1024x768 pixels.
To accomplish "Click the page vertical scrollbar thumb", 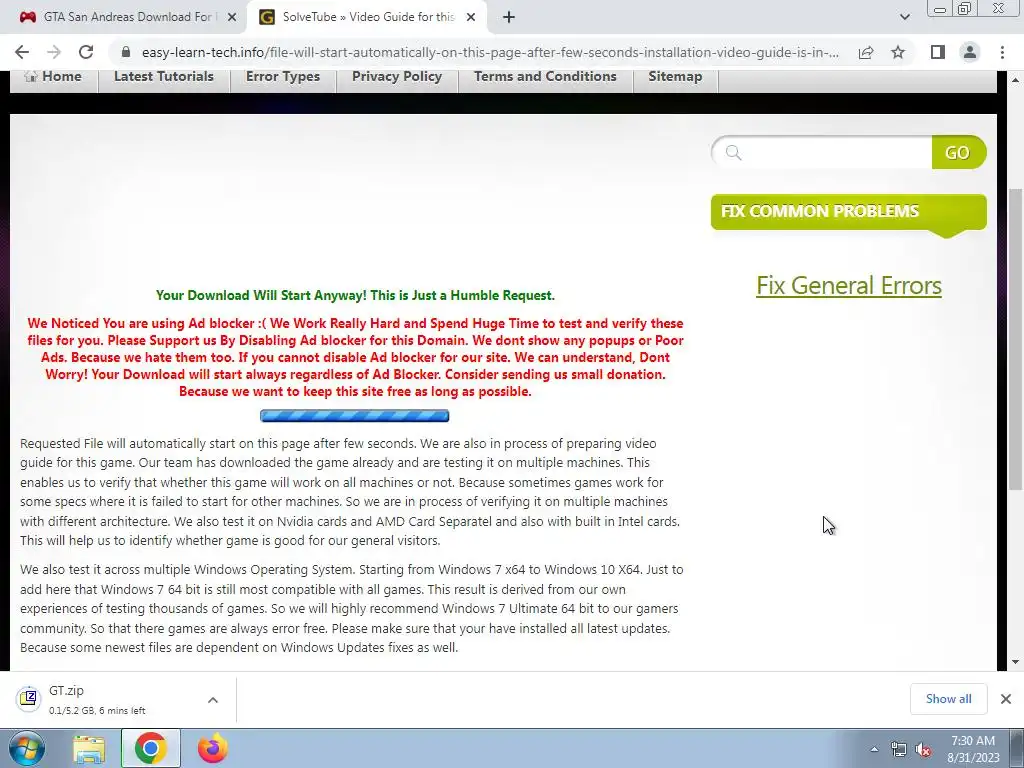I will [x=1016, y=340].
